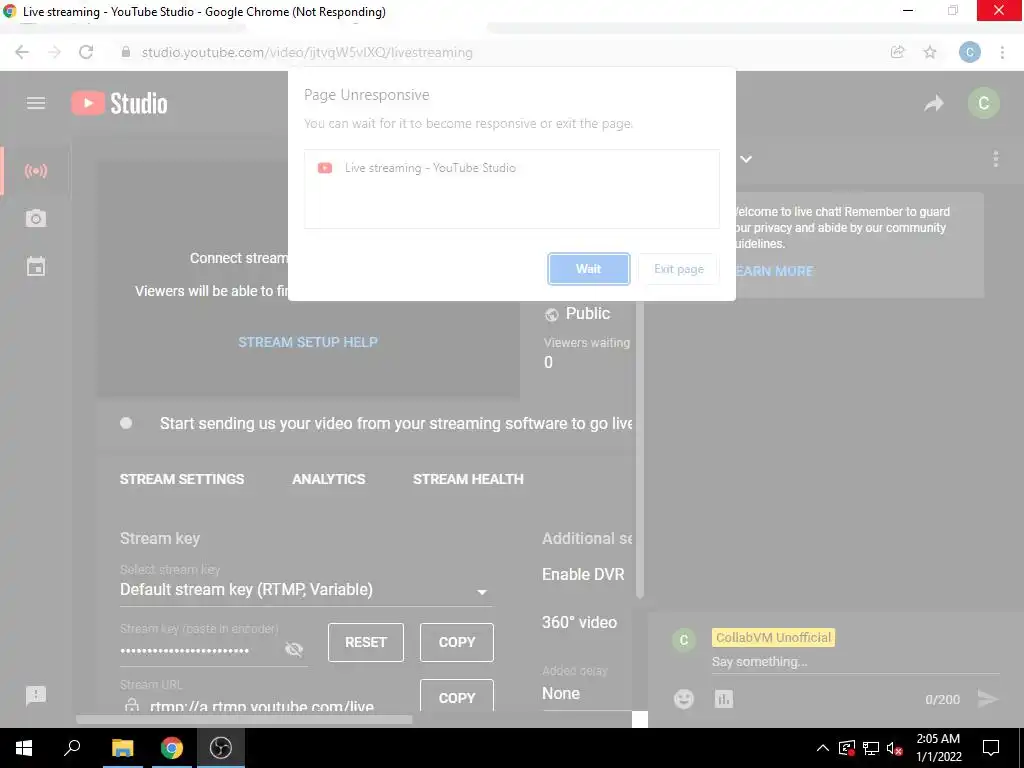The height and width of the screenshot is (768, 1024).
Task: Click the taskbar clock showing 2:05 AM
Action: [x=938, y=748]
